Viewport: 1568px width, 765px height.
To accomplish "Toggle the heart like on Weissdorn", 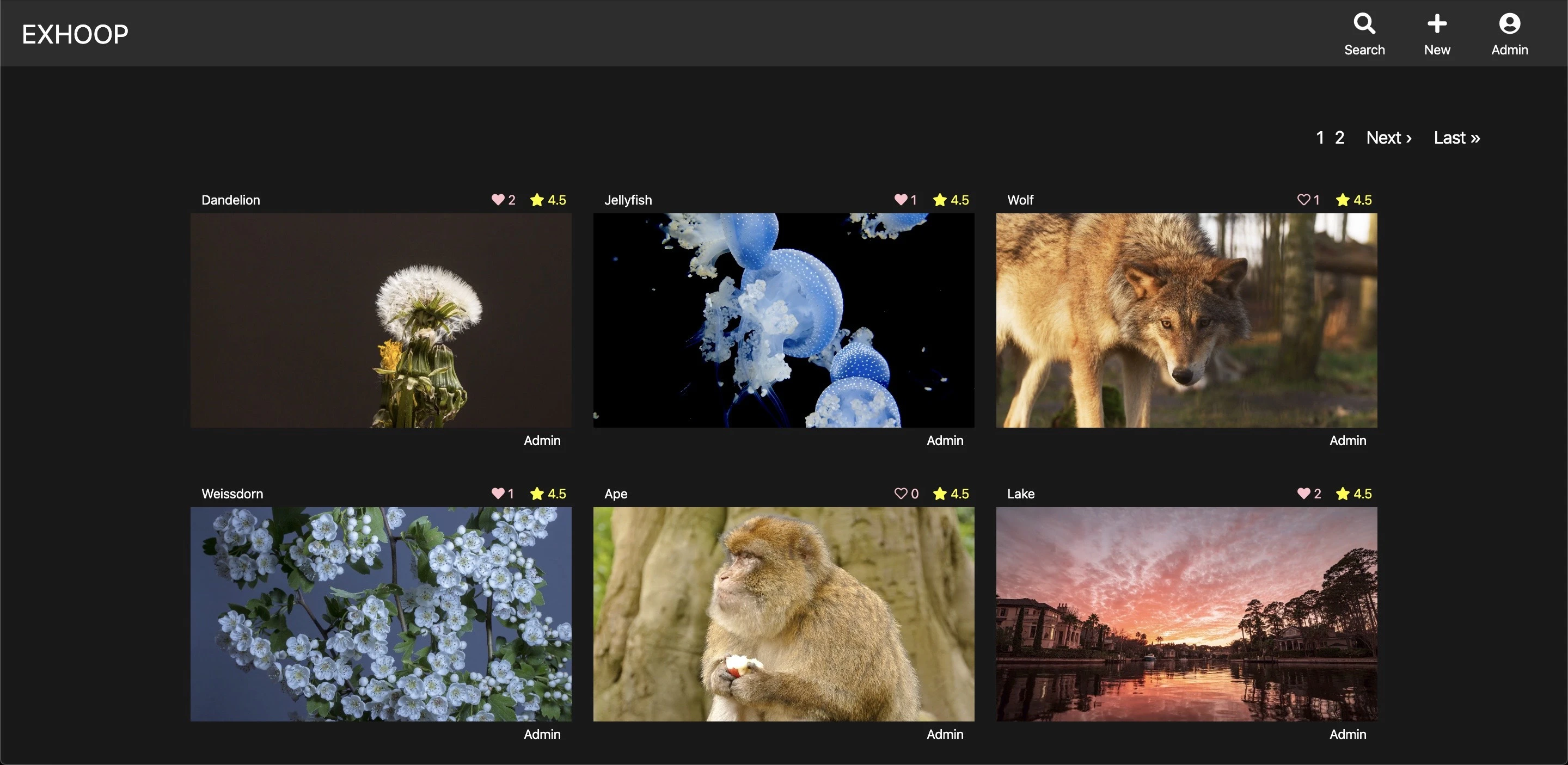I will pos(497,493).
